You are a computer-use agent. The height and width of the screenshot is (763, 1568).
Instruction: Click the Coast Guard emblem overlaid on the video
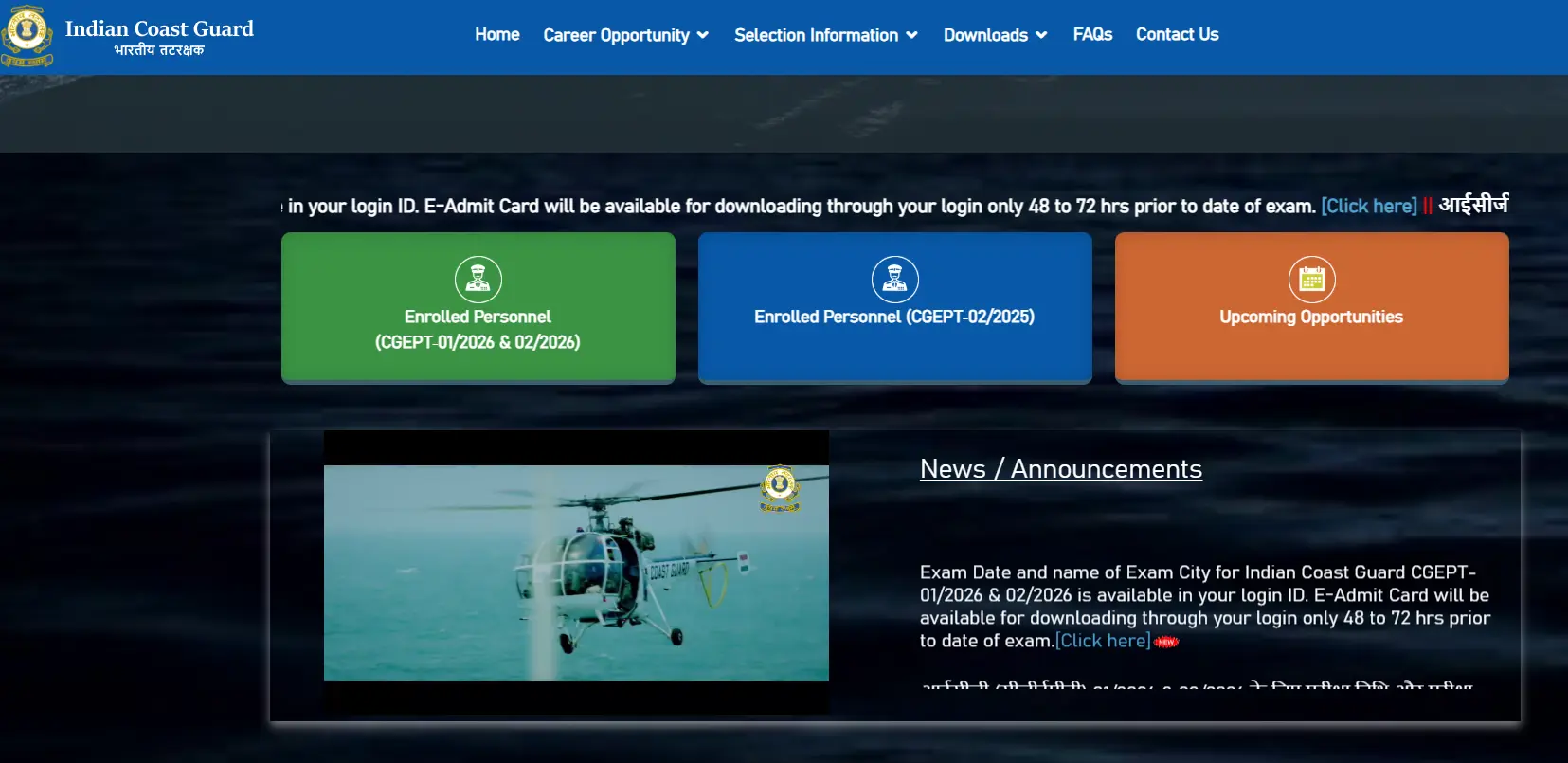[x=780, y=488]
